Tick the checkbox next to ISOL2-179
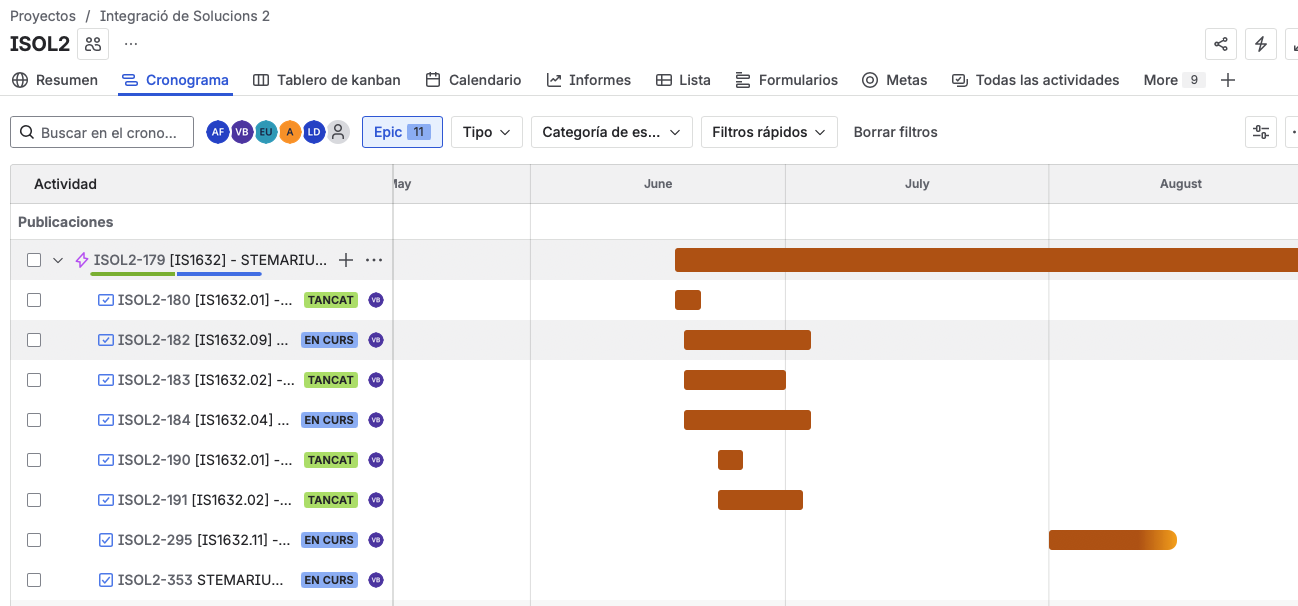 [34, 260]
